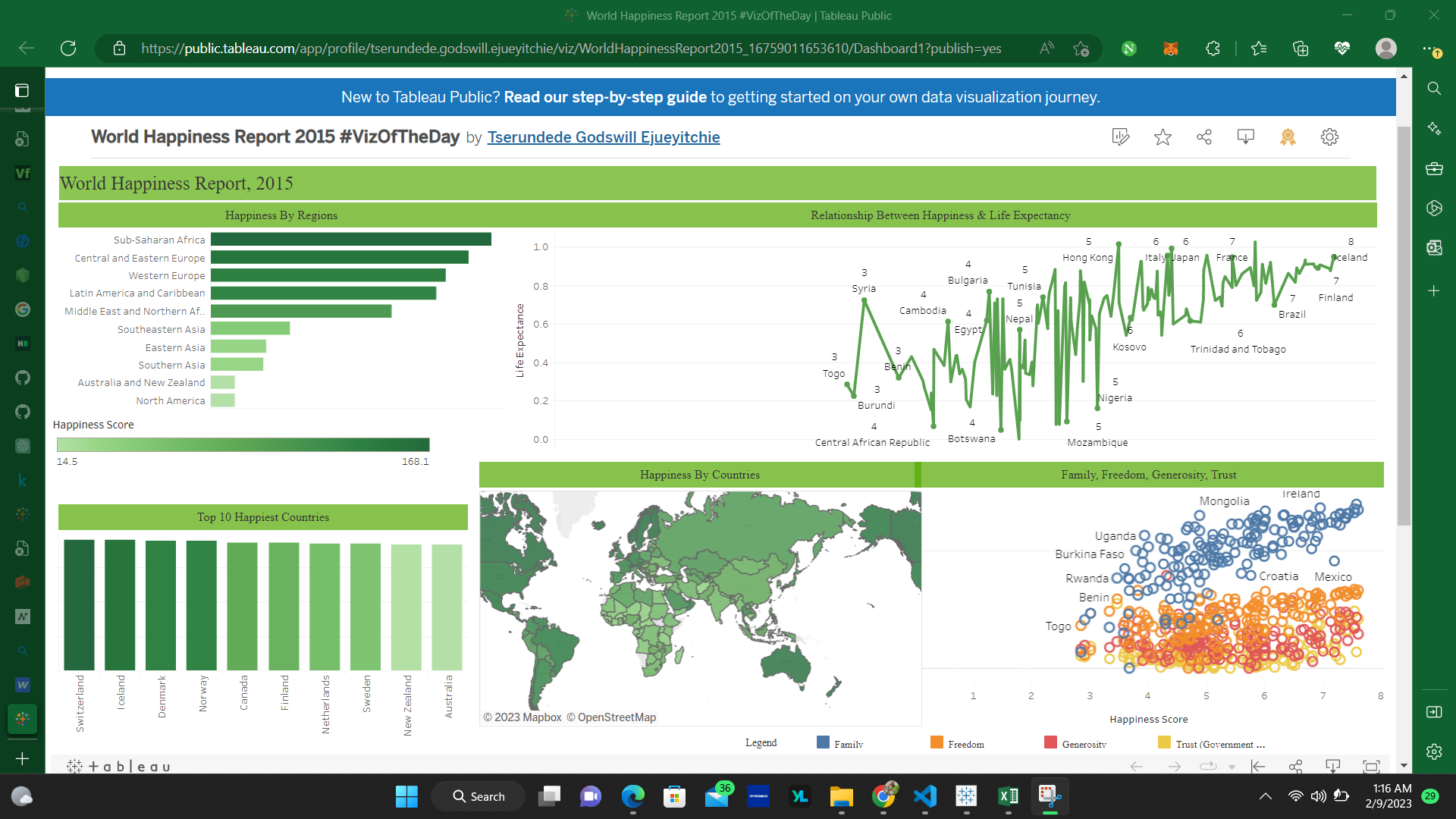Click the blue Family legend swatch
The image size is (1456, 819).
click(x=824, y=743)
